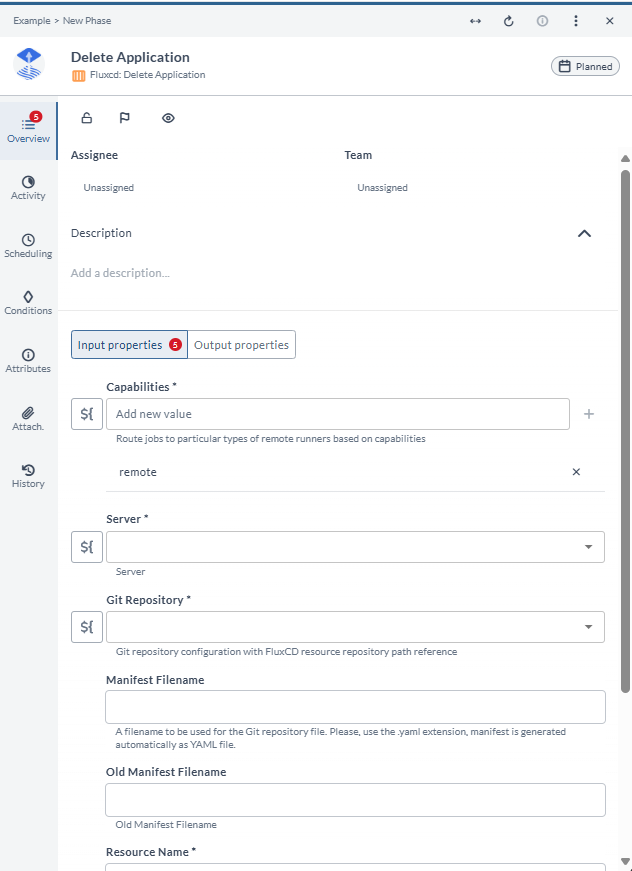Switch to Output properties tab
Viewport: 632px width, 871px height.
pos(242,344)
